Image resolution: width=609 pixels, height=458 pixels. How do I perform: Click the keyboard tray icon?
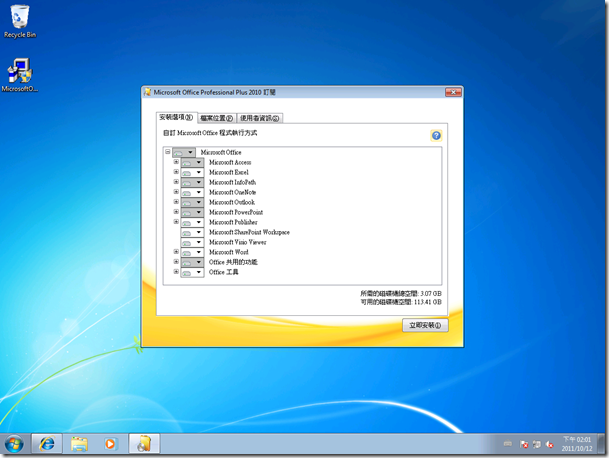[508, 444]
